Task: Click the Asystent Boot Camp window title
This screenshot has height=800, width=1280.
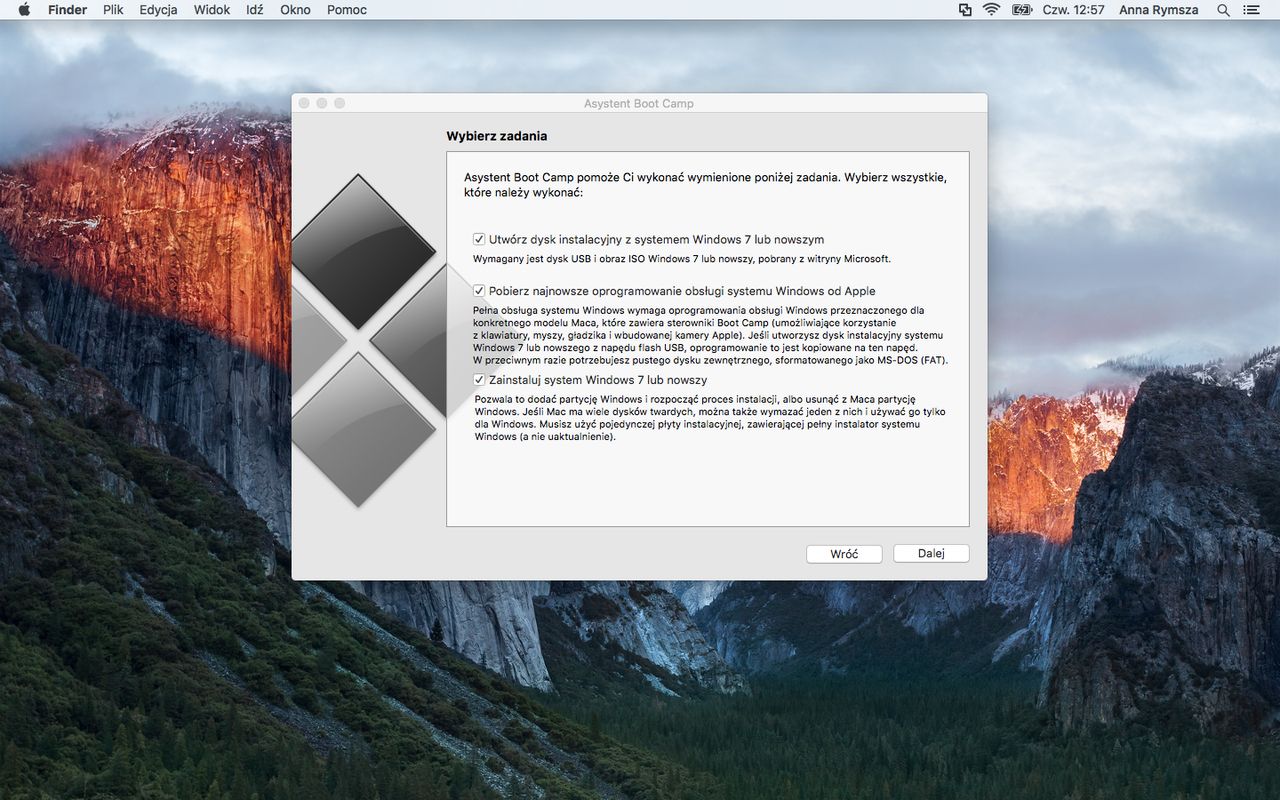Action: (x=639, y=103)
